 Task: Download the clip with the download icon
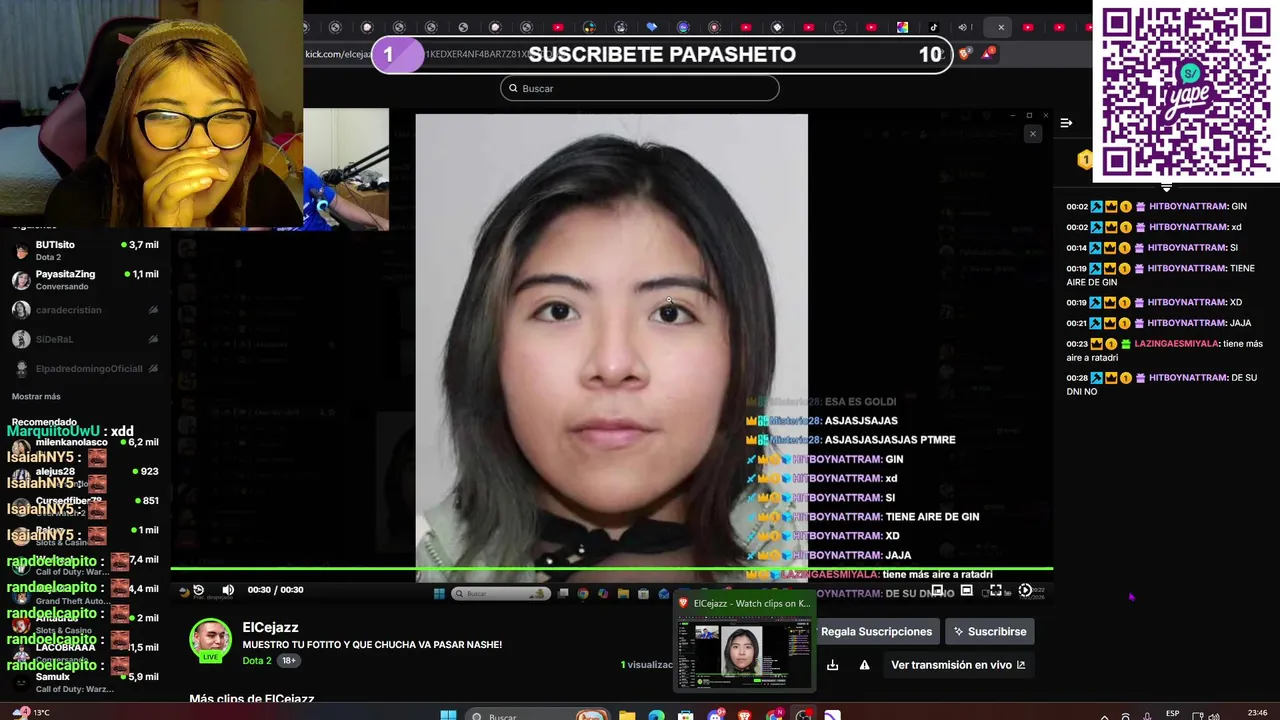pyautogui.click(x=832, y=665)
